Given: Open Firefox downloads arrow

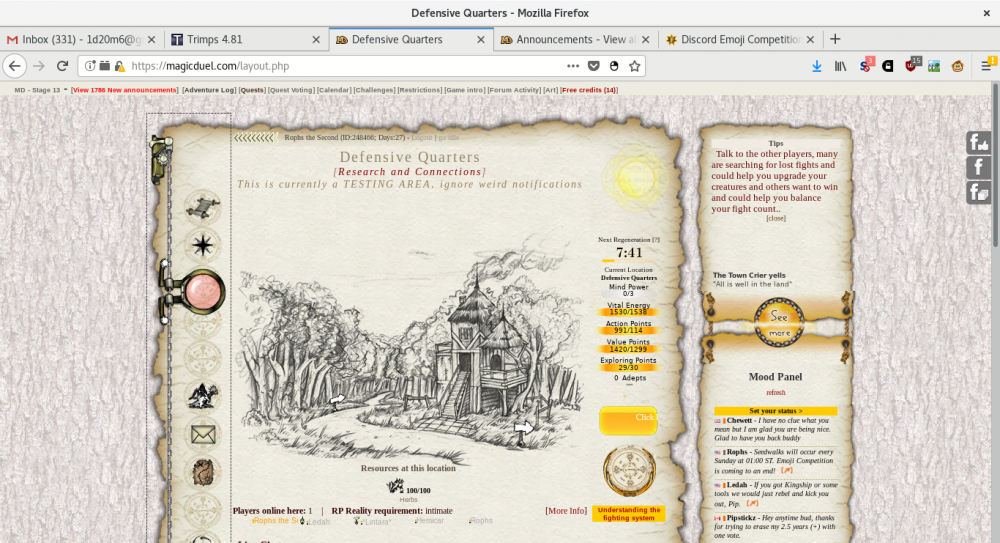Looking at the screenshot, I should (x=816, y=66).
